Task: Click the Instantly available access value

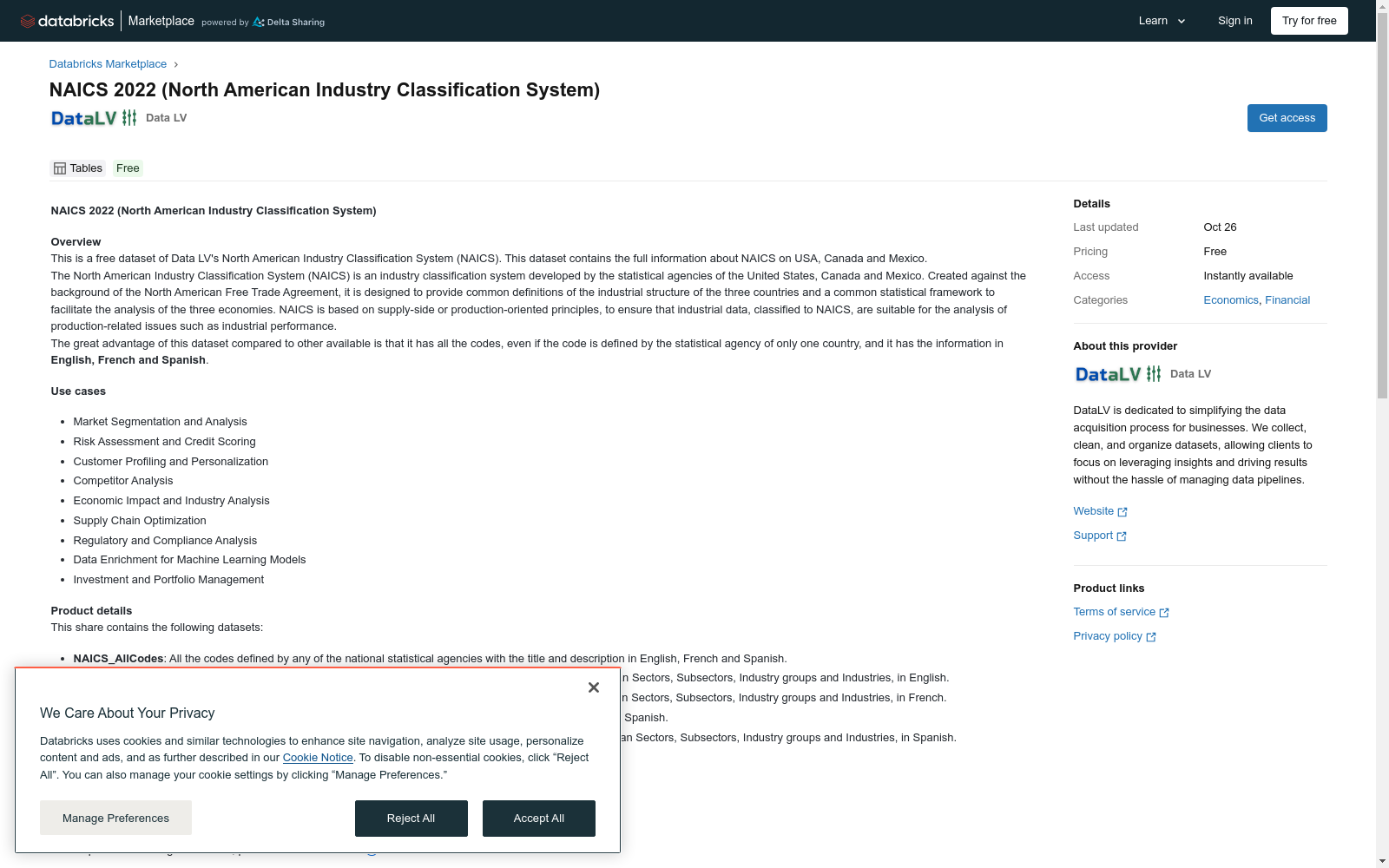Action: 1248,276
